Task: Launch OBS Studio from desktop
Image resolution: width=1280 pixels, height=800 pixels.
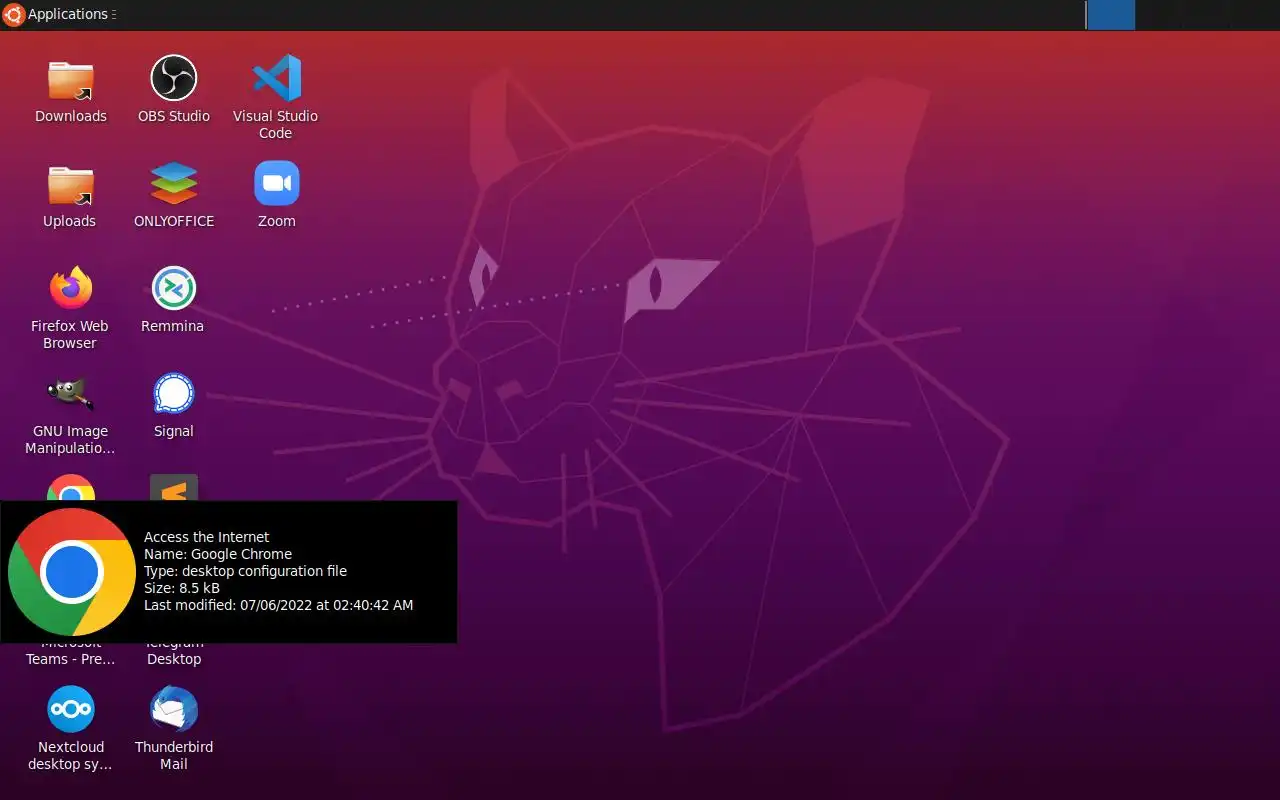Action: [174, 78]
